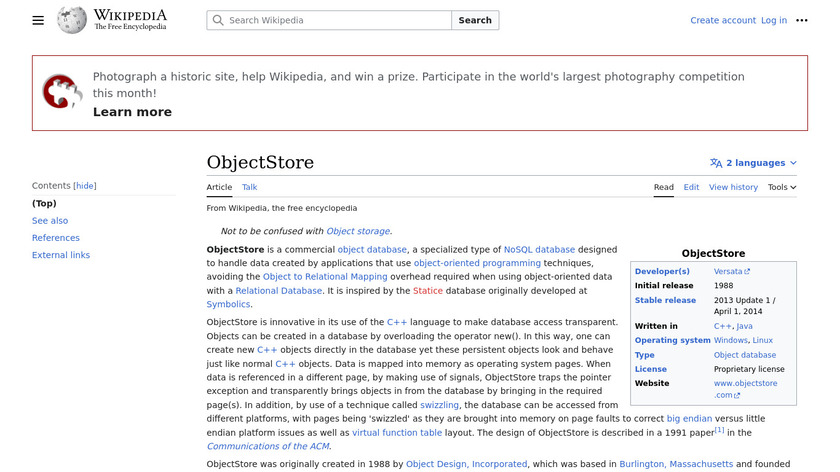Click the Wikipedia globe logo
Viewport: 840px width, 472px height.
click(x=72, y=20)
